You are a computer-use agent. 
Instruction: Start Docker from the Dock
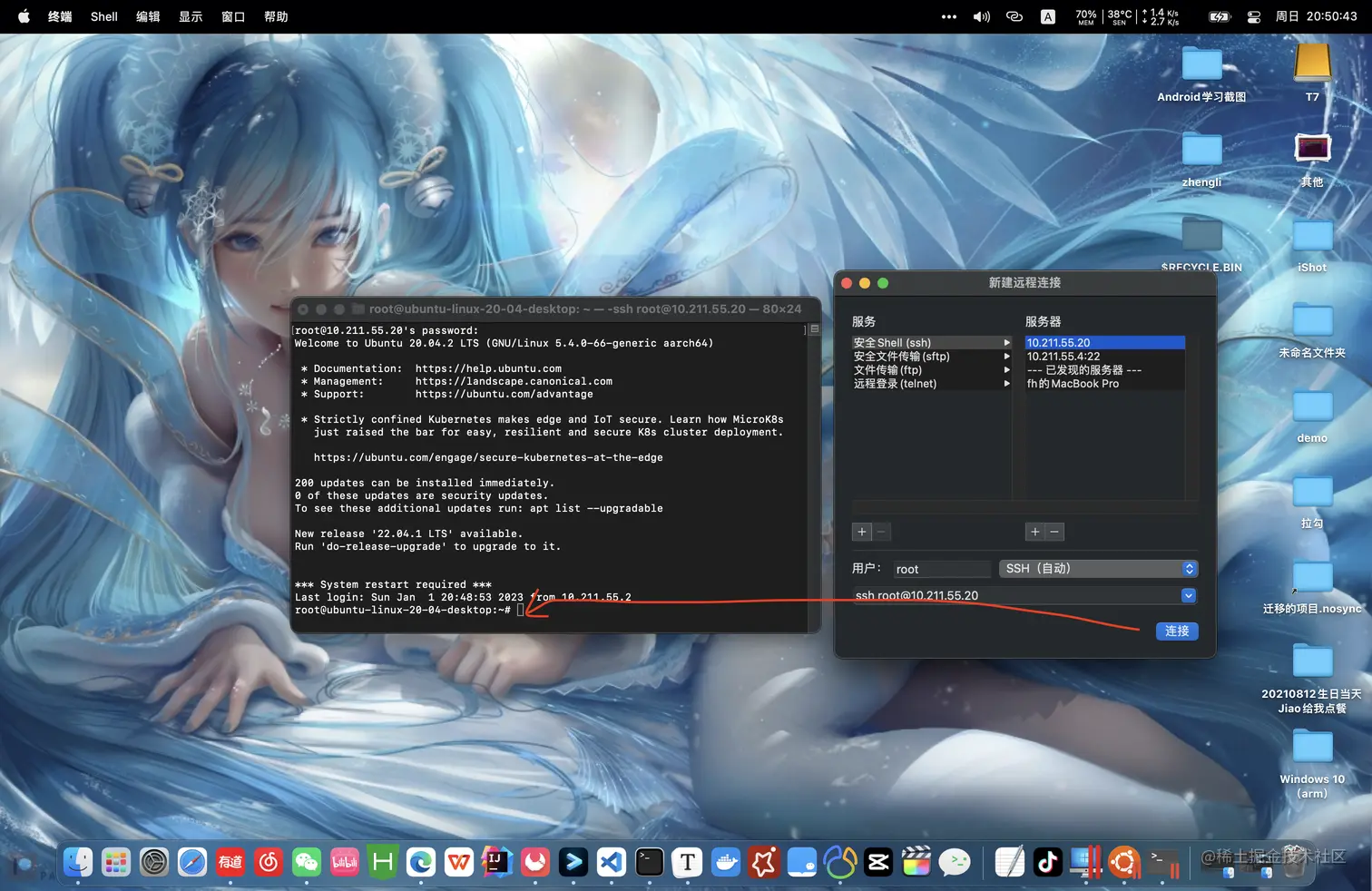point(726,862)
